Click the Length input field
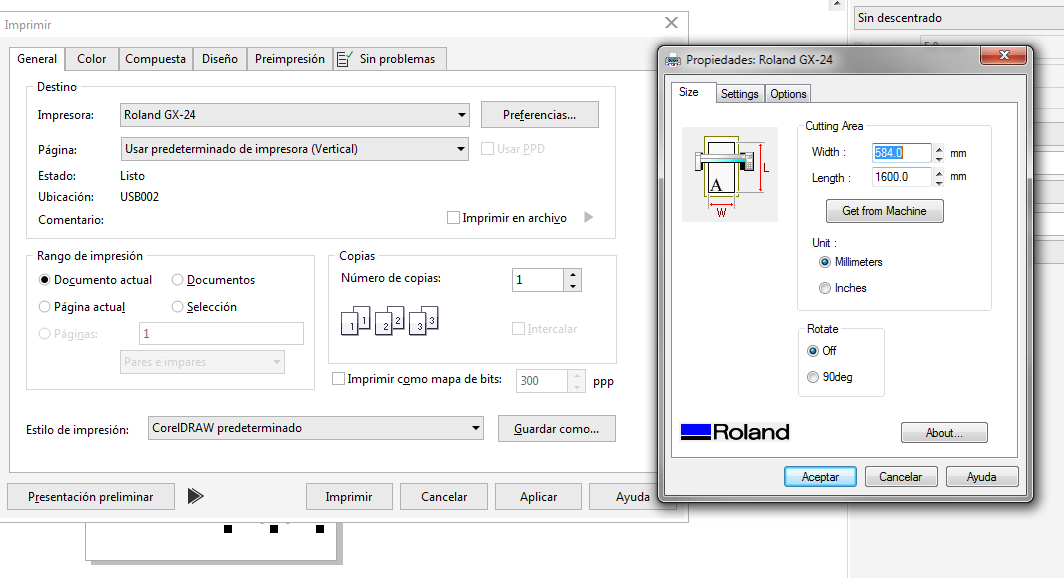Screen dimensions: 1064x578 click(902, 177)
